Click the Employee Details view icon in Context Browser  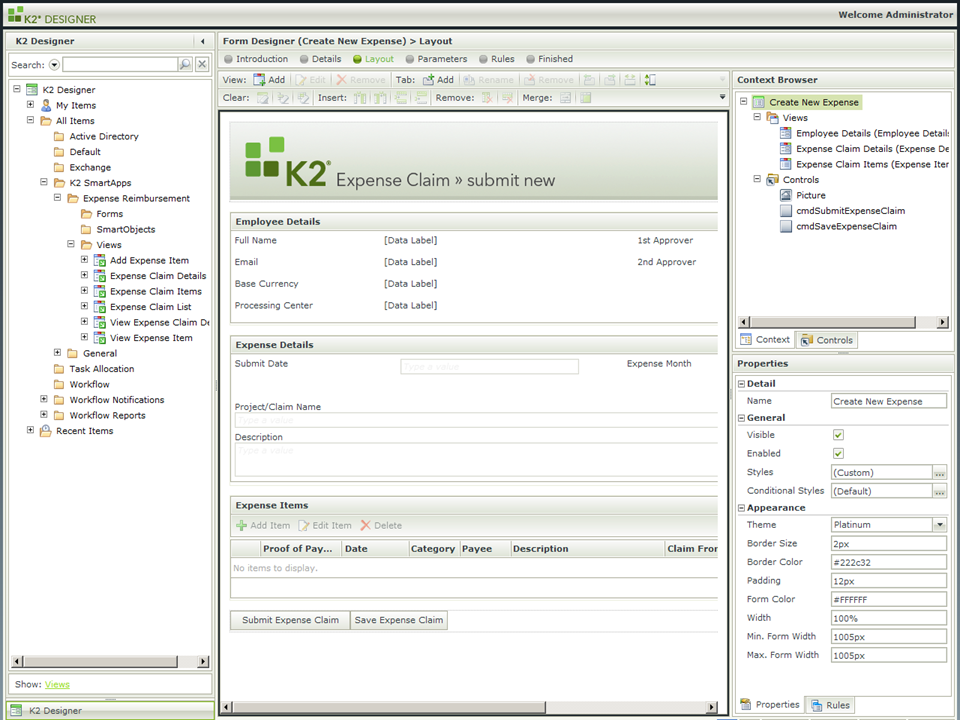[786, 133]
